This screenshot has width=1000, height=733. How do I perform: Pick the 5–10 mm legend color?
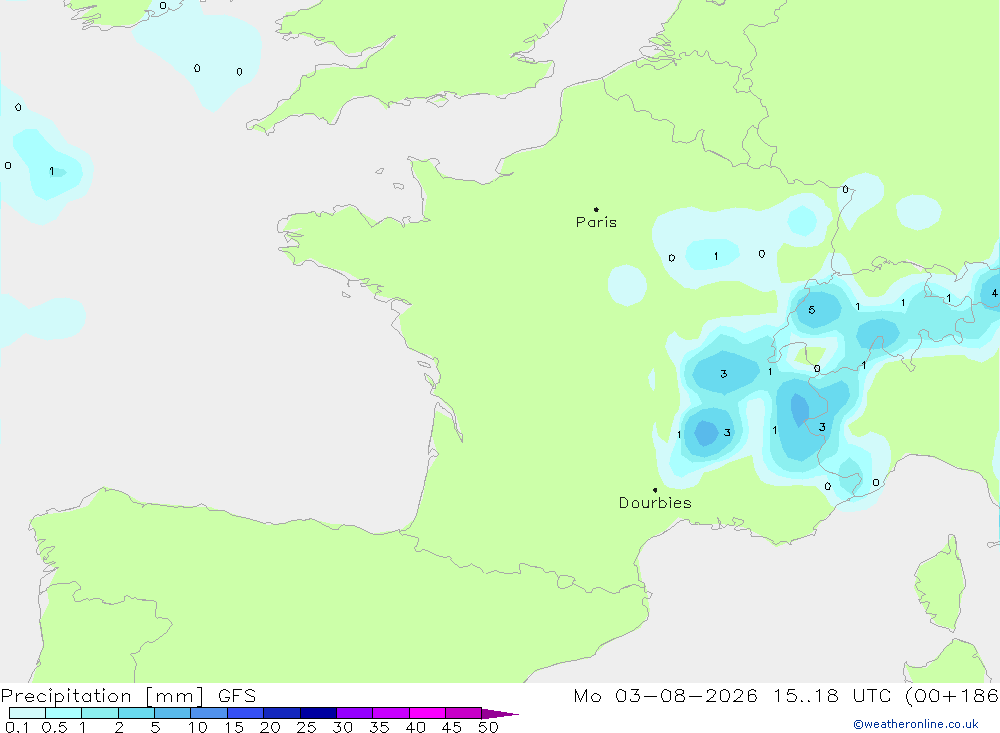point(173,713)
